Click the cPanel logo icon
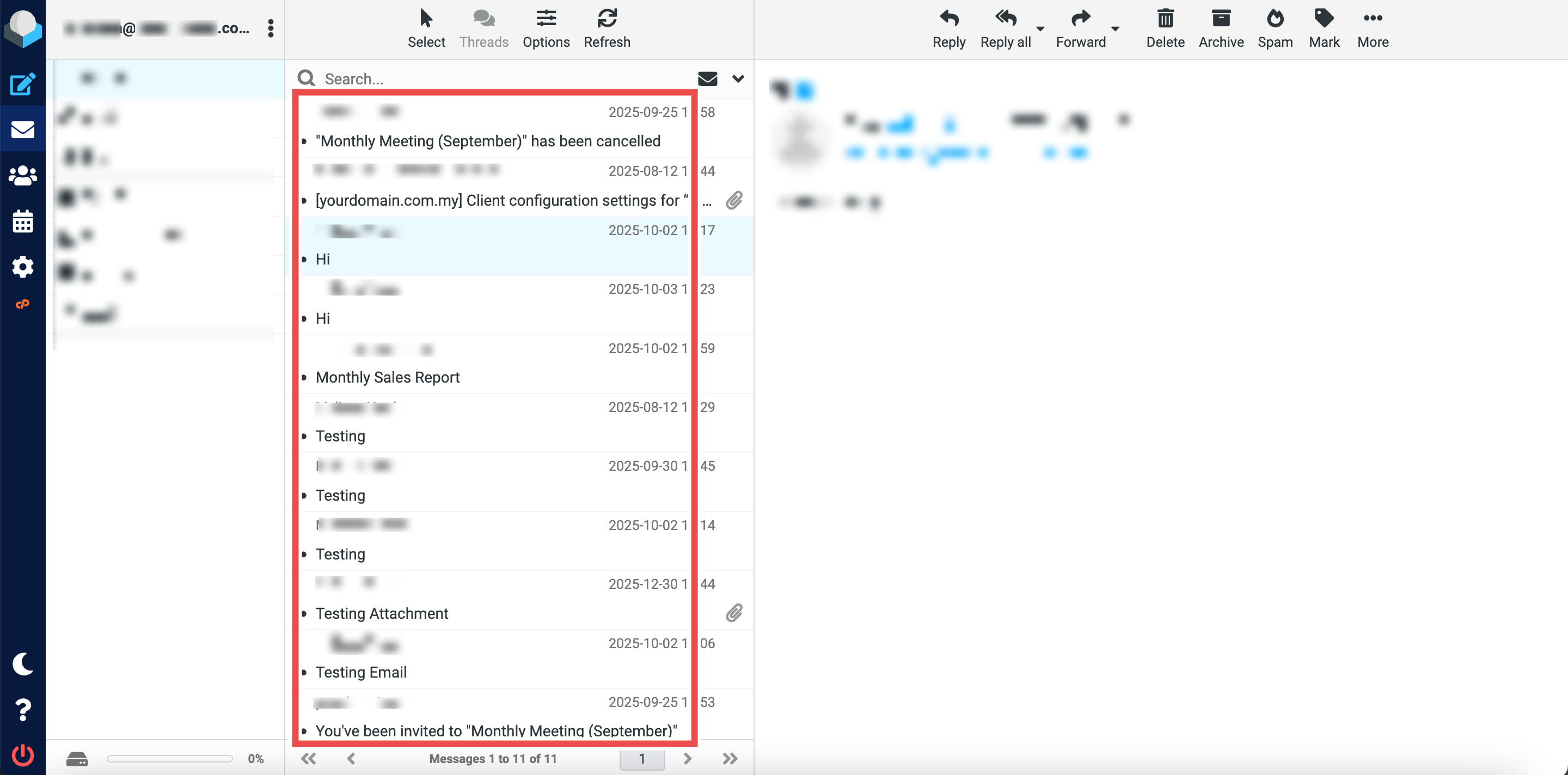This screenshot has height=775, width=1568. 22,304
